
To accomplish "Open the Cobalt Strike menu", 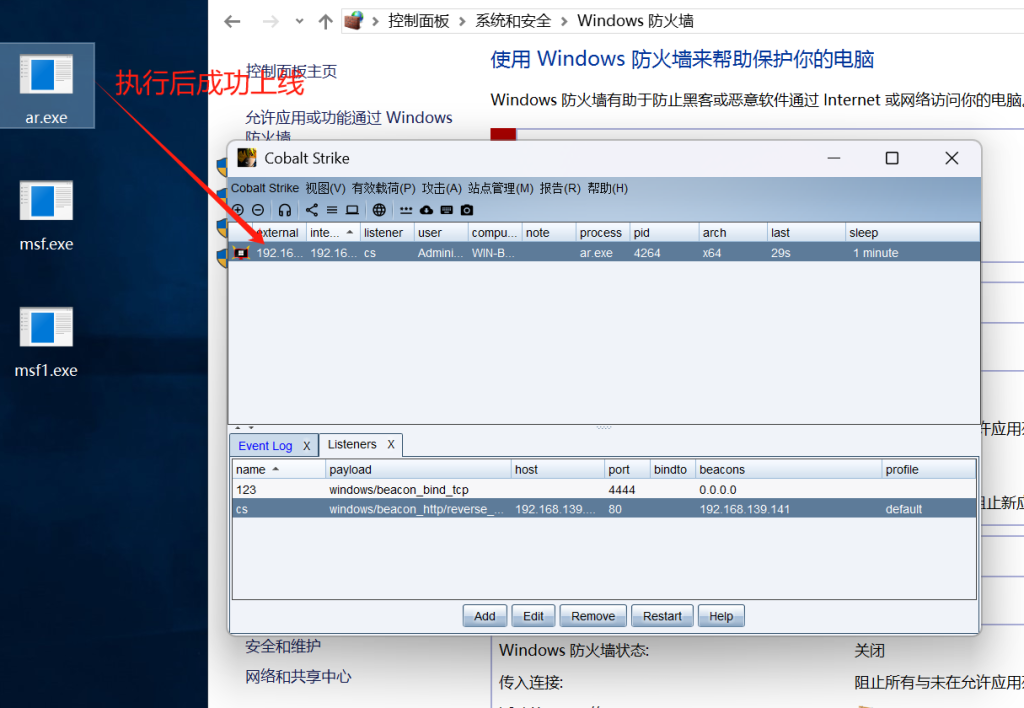I will pos(264,188).
